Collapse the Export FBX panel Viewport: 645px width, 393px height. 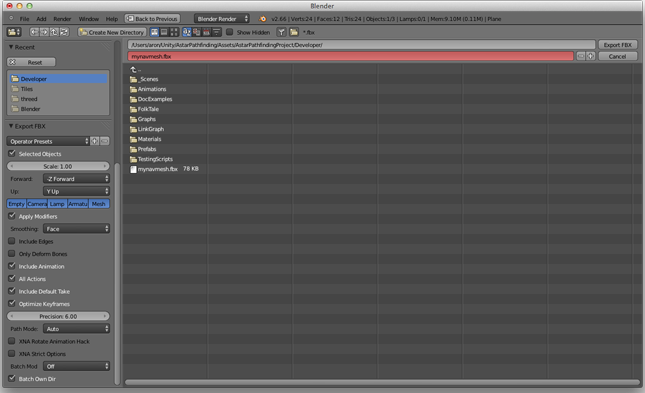point(11,126)
